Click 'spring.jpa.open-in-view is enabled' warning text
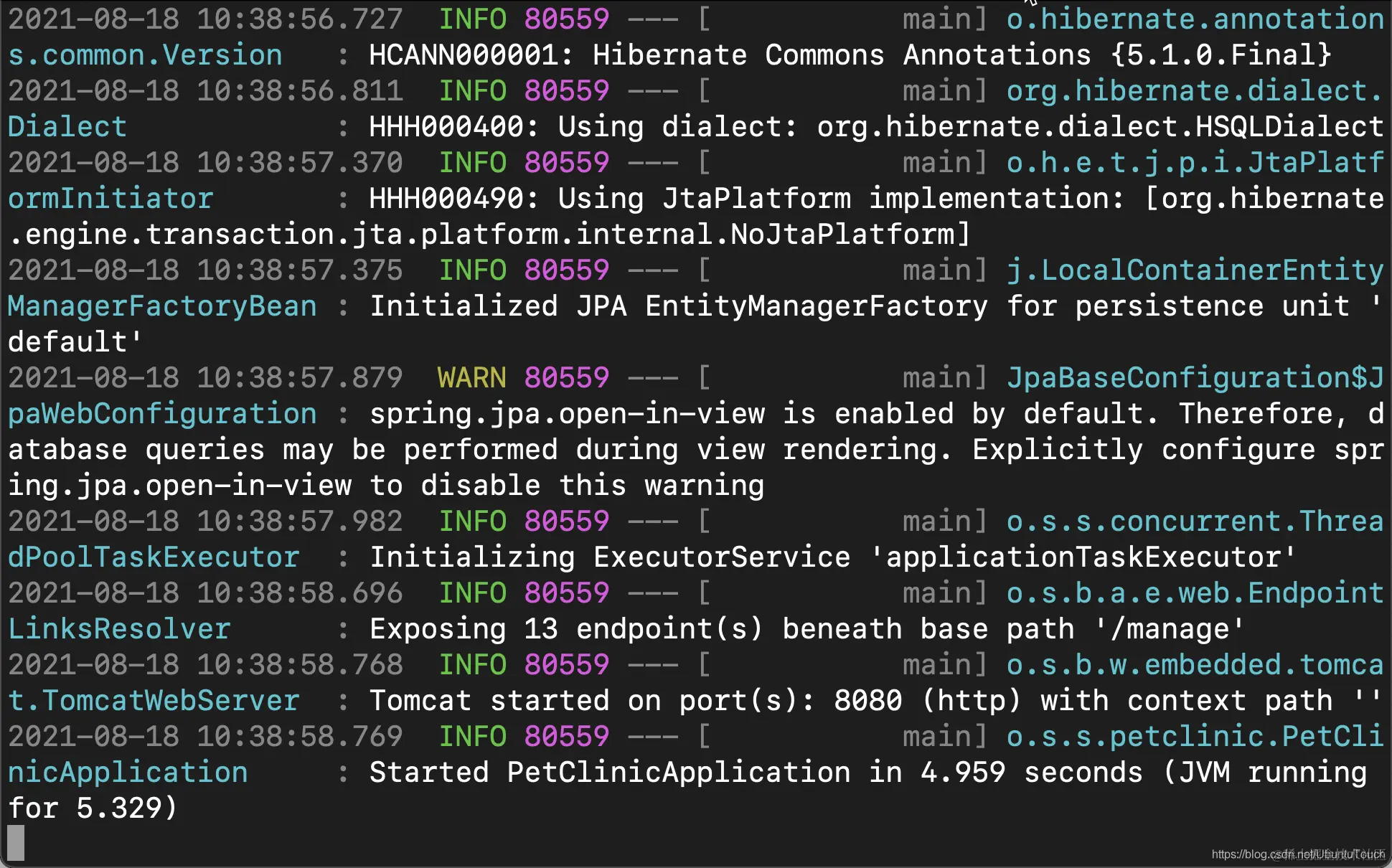This screenshot has width=1392, height=868. point(660,413)
